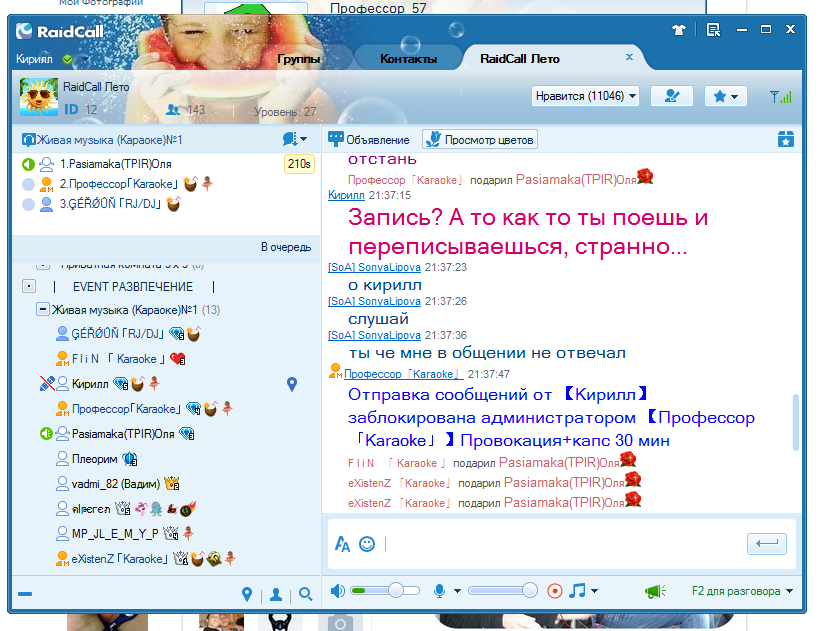This screenshot has height=631, width=830.
Task: Select RaidCall Лето tab
Action: coord(519,59)
